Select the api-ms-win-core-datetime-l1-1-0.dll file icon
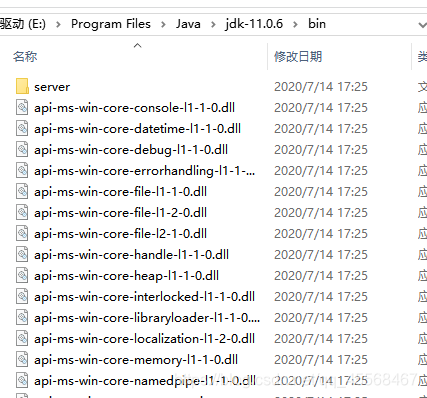This screenshot has width=427, height=398. [22, 129]
